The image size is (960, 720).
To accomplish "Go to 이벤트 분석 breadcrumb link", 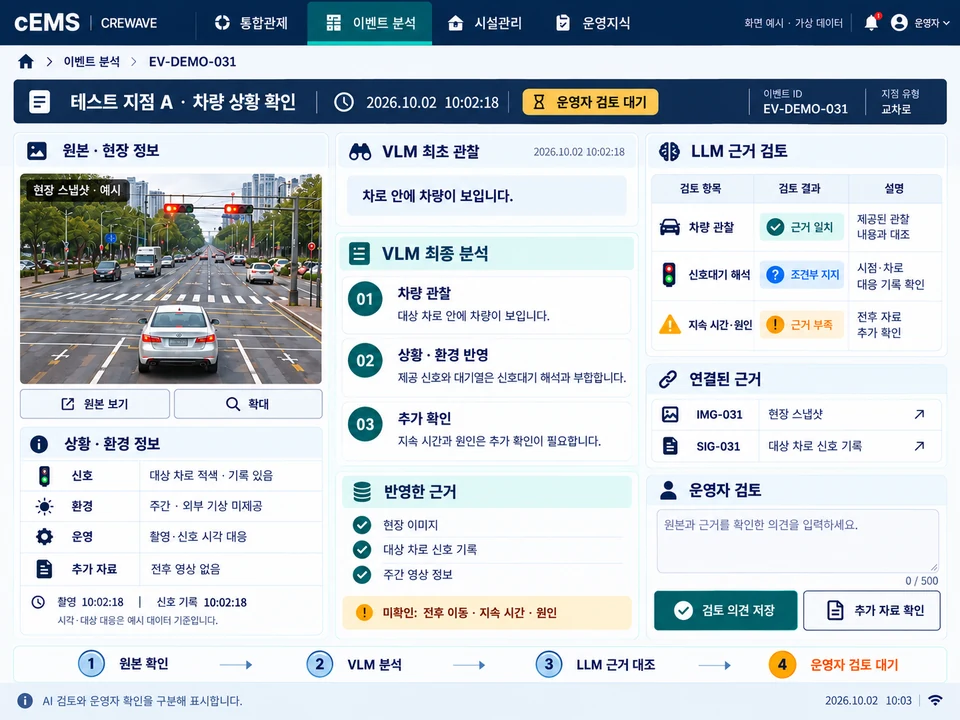I will click(92, 61).
